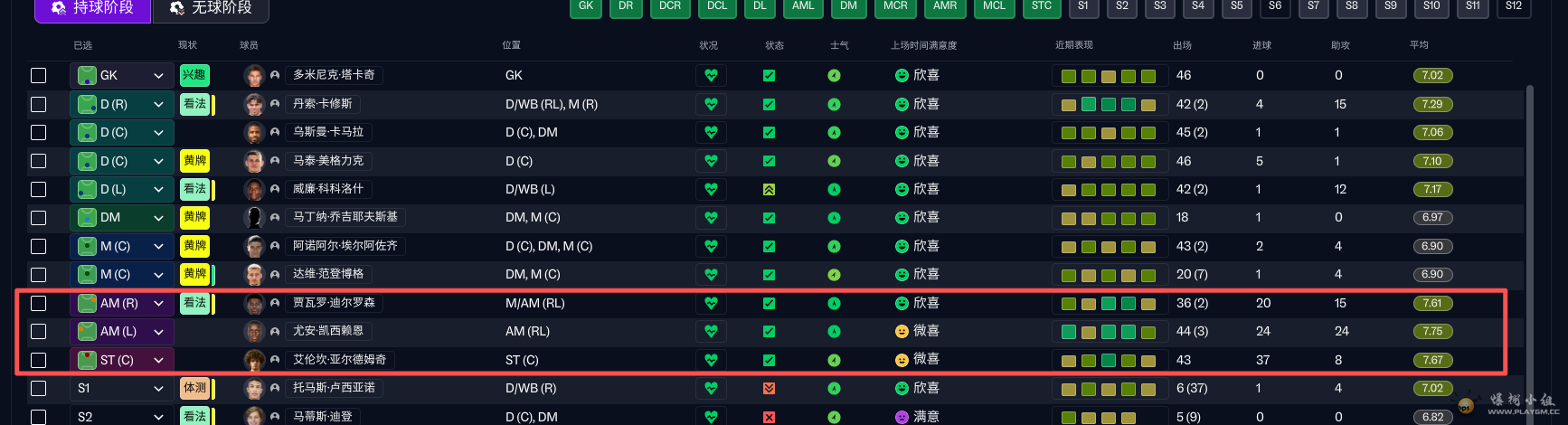Click the red injury status icon for 托马斯·卢西亚诺
The height and width of the screenshot is (425, 1568).
pyautogui.click(x=769, y=389)
